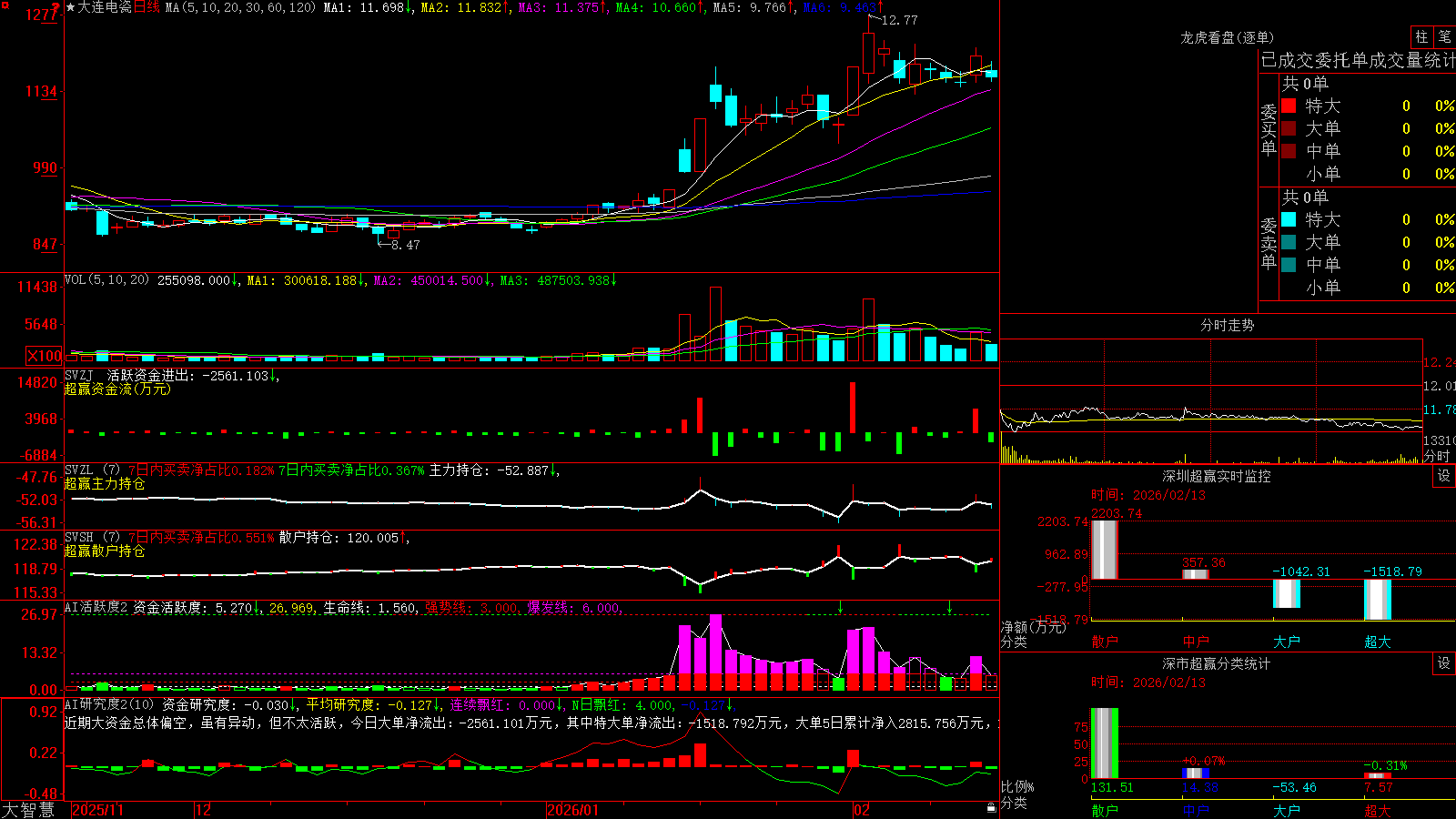Screen dimensions: 1456x819
Task: Open 设 settings for 深圳超赢实时监控
Action: (x=1444, y=476)
